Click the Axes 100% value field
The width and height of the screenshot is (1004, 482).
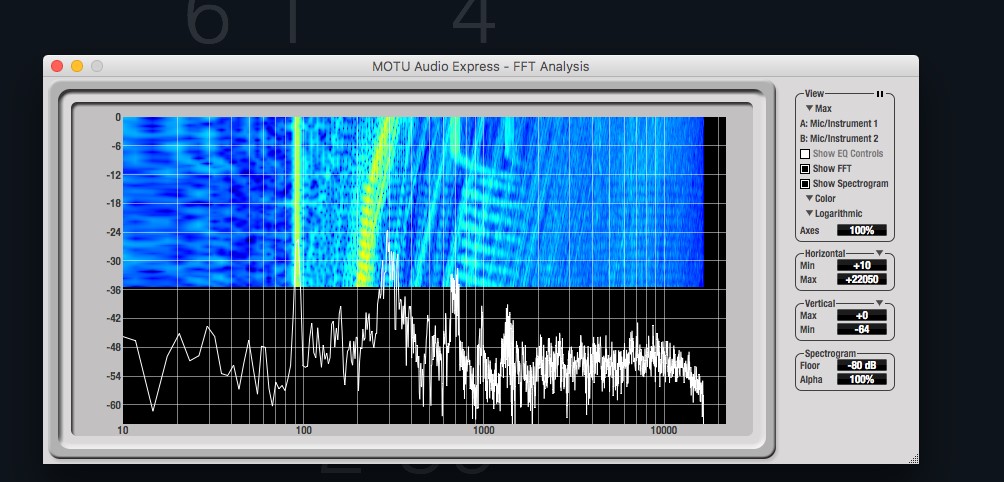pyautogui.click(x=862, y=230)
